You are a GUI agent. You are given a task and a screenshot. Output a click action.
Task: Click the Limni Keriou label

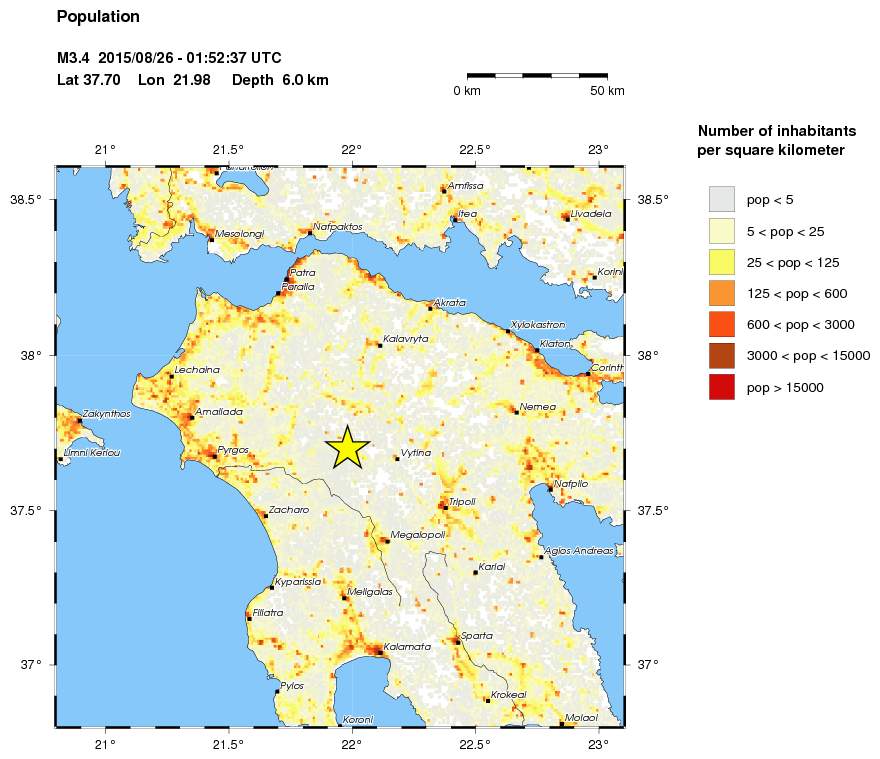[92, 452]
